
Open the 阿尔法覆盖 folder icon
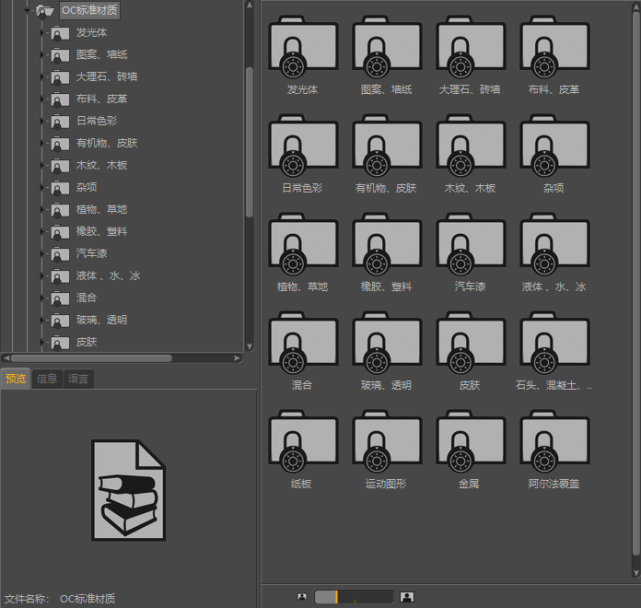tap(554, 441)
